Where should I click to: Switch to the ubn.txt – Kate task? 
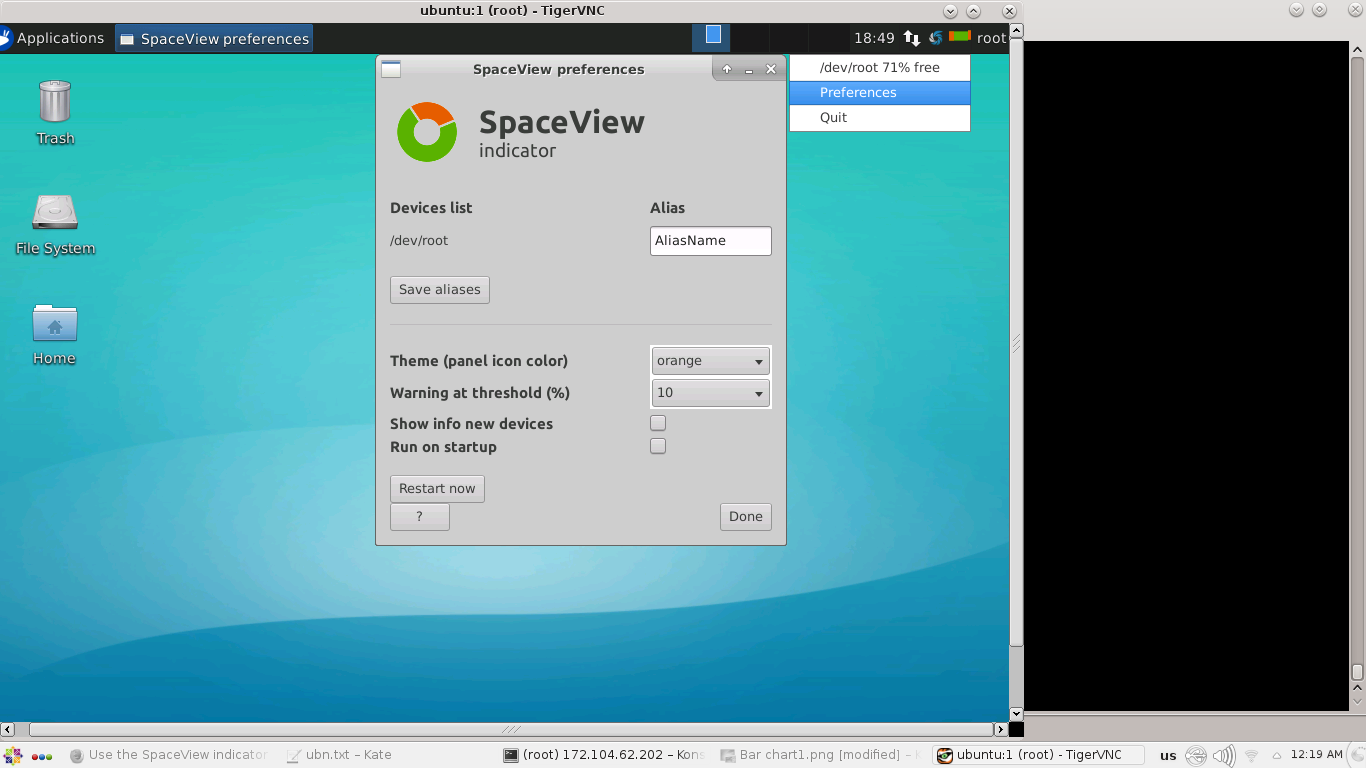click(x=339, y=755)
